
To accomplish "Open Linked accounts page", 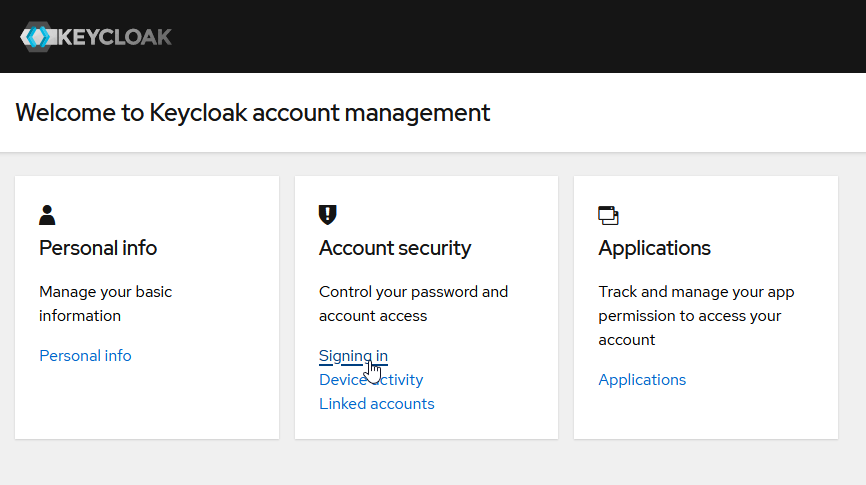I will click(376, 404).
